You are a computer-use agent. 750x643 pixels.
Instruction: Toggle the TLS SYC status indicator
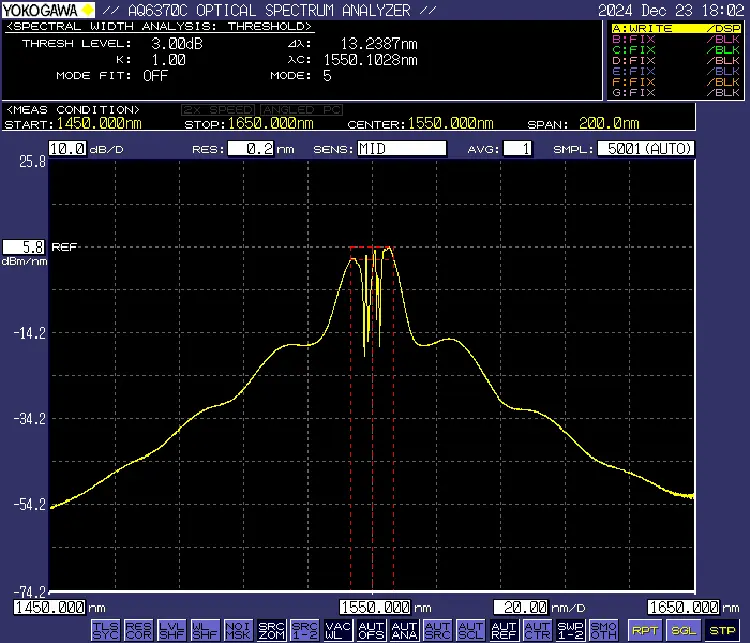105,630
